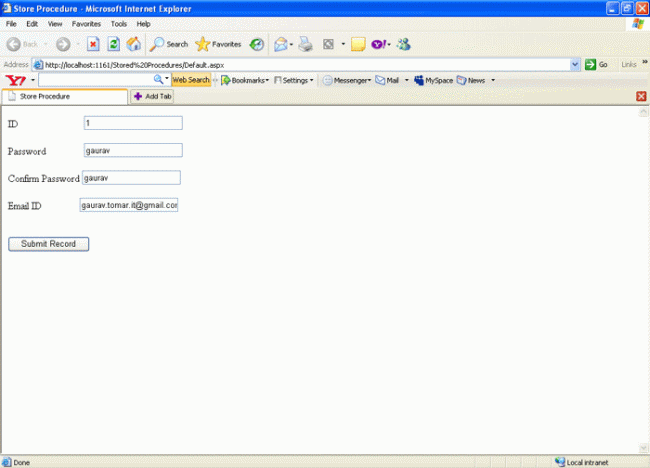The image size is (650, 468).
Task: Open the yellow notes icon
Action: click(358, 44)
